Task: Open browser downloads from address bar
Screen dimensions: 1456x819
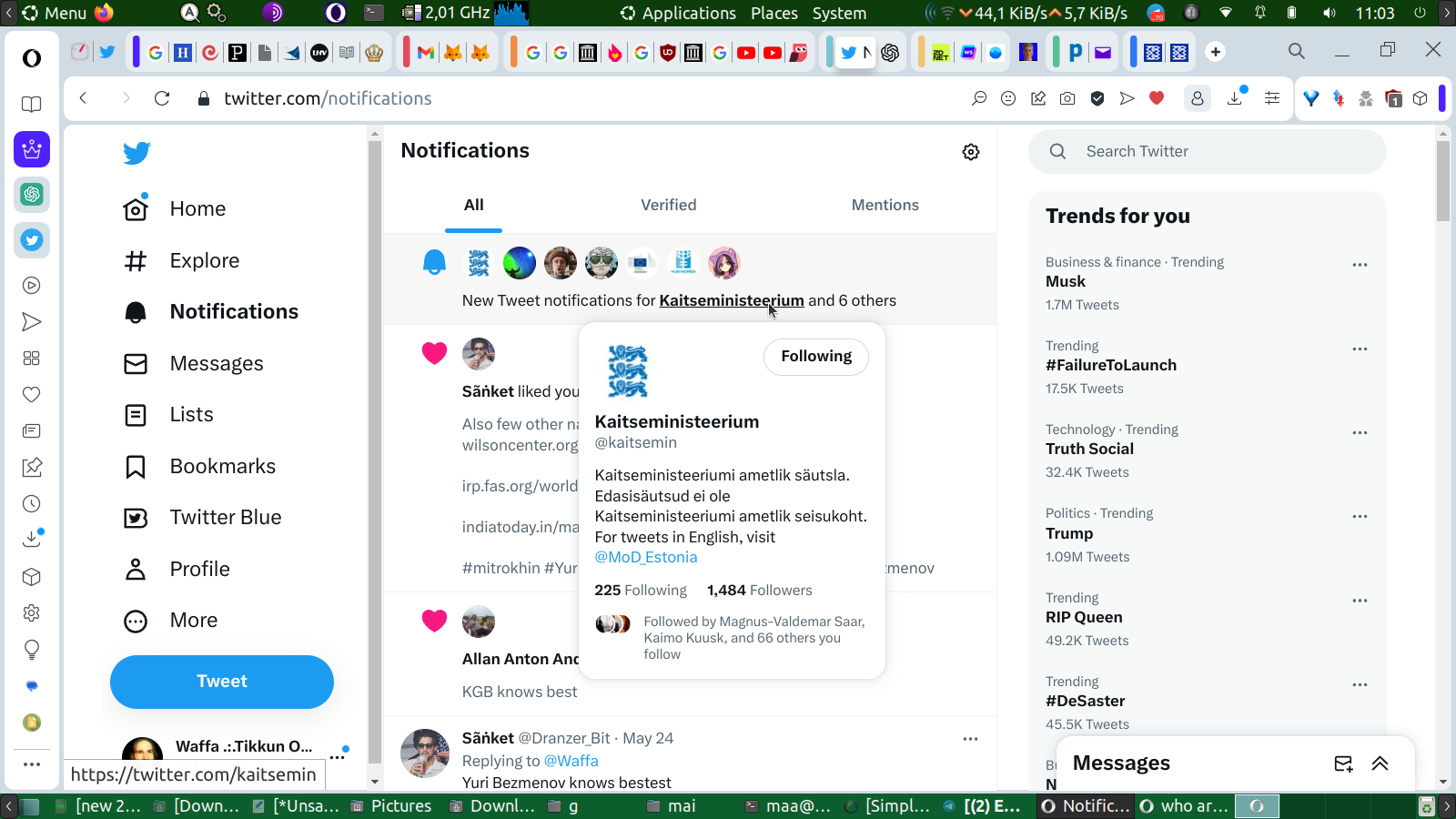Action: pos(1235,98)
